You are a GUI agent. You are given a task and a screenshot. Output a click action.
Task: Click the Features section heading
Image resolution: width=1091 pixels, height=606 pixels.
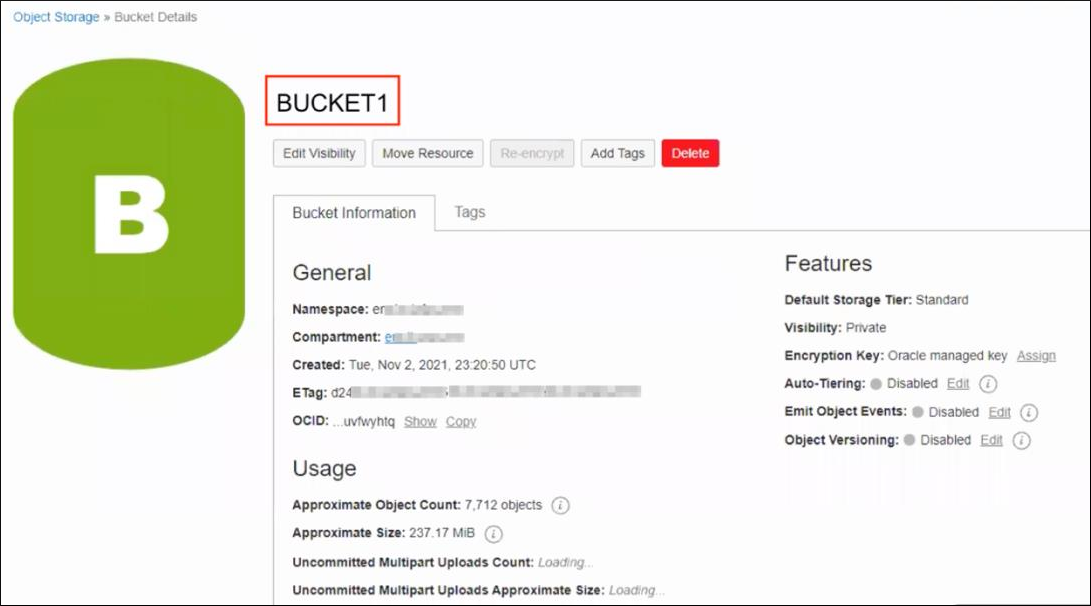pyautogui.click(x=828, y=264)
